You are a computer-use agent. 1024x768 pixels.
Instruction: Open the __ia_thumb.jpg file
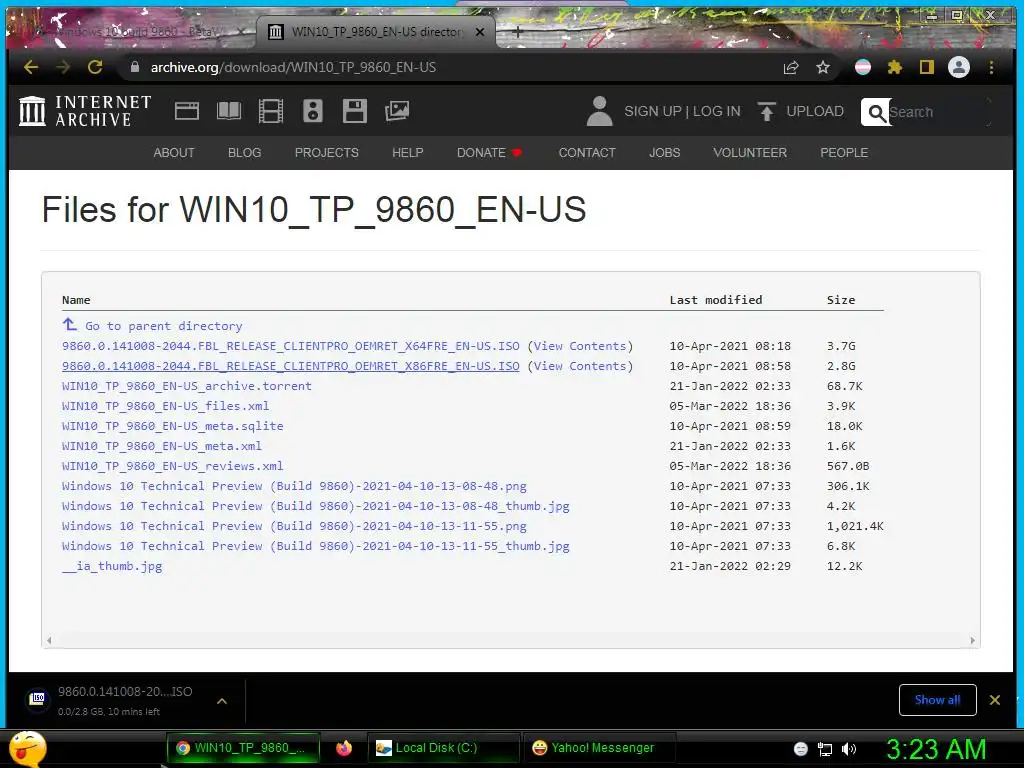pos(112,566)
